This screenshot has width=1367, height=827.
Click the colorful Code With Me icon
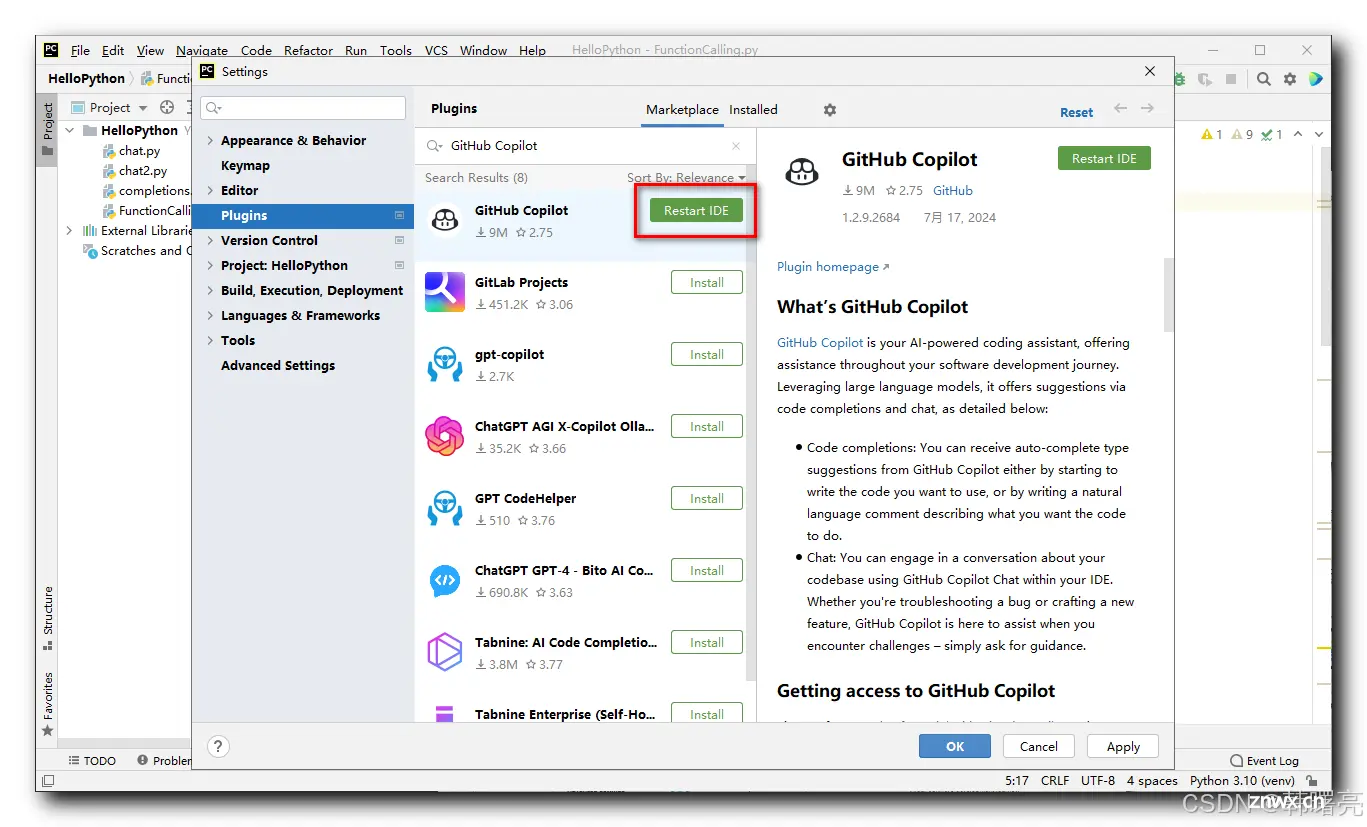coord(1316,79)
